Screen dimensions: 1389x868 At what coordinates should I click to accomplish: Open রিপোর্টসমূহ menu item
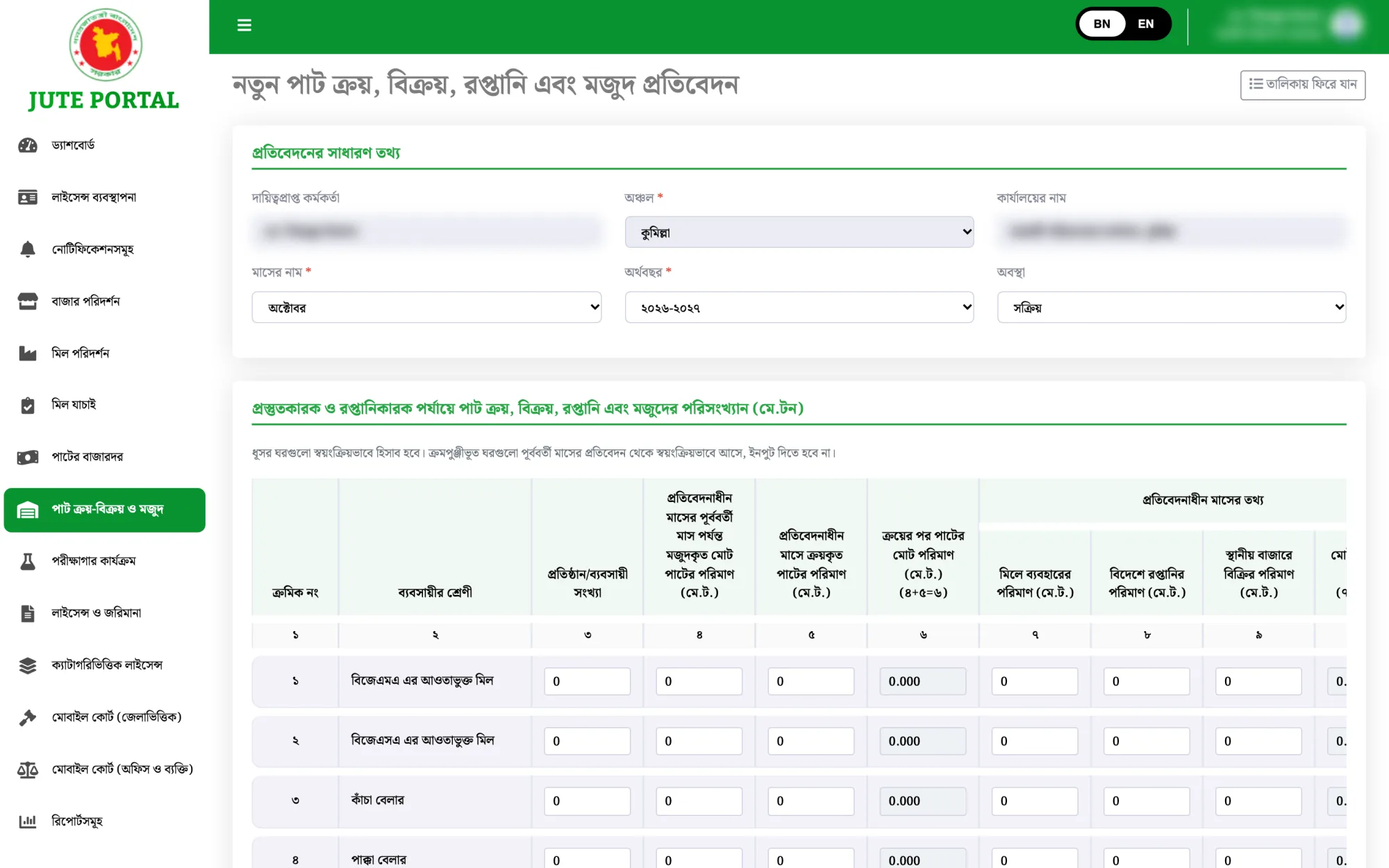coord(104,821)
